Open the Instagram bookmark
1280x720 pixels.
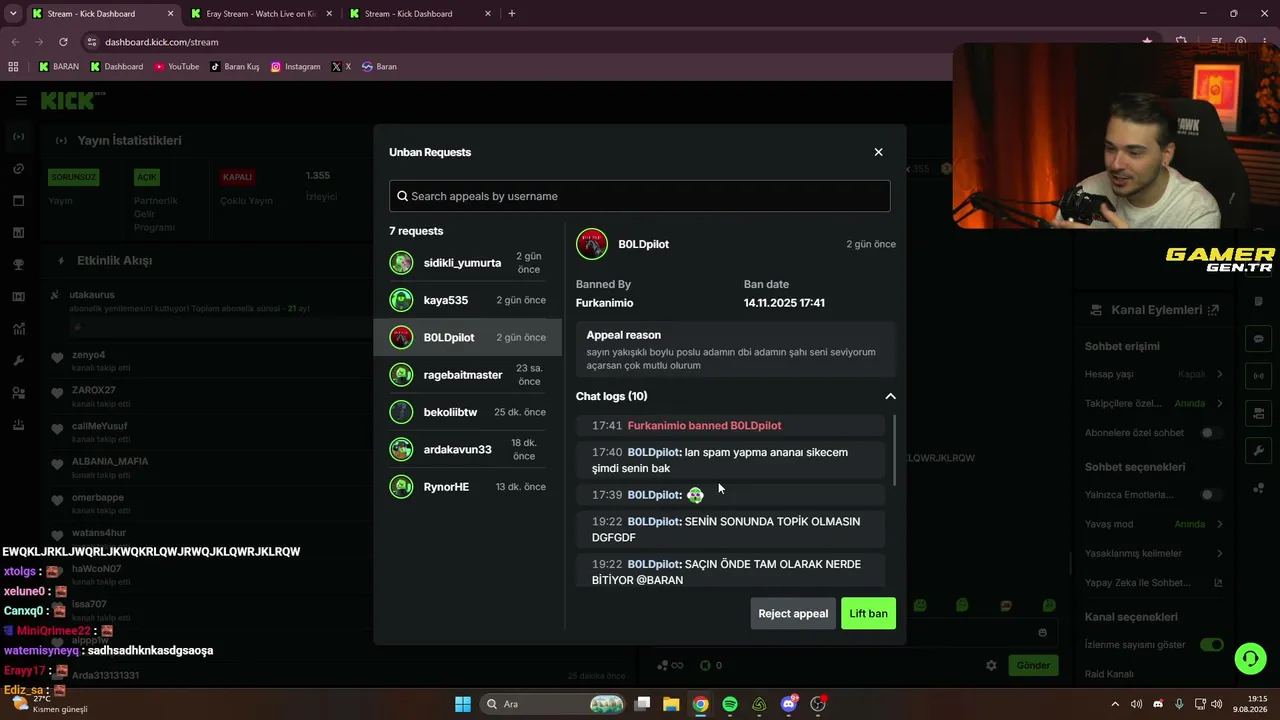click(x=295, y=67)
